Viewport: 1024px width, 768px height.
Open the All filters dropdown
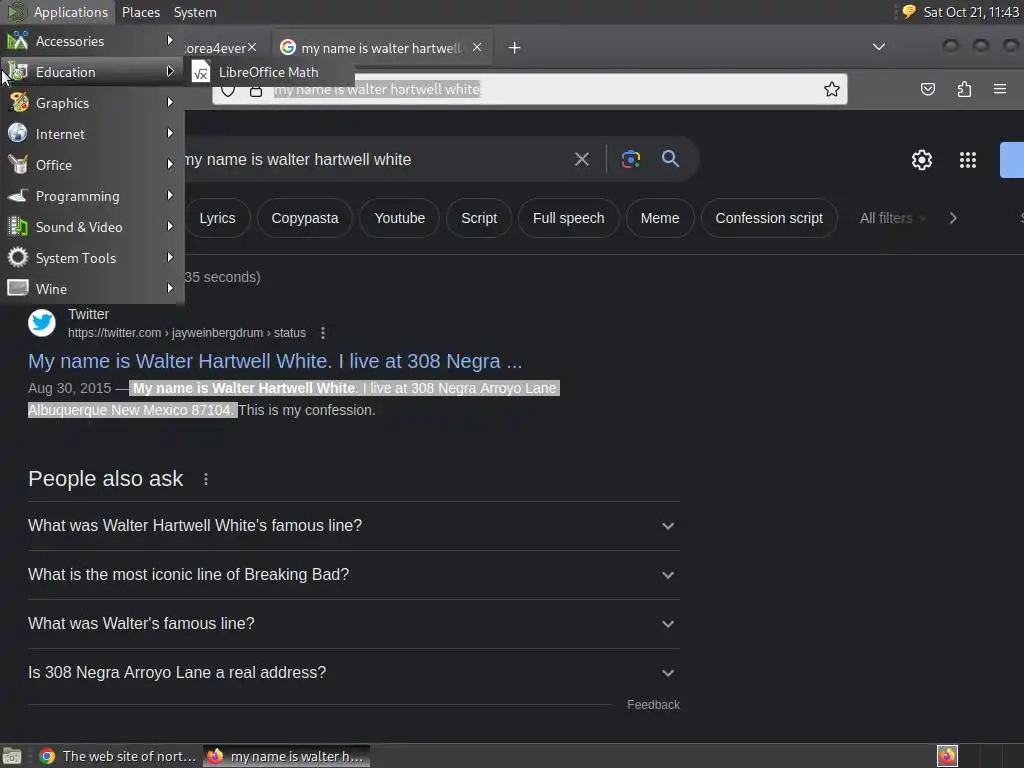tap(892, 218)
